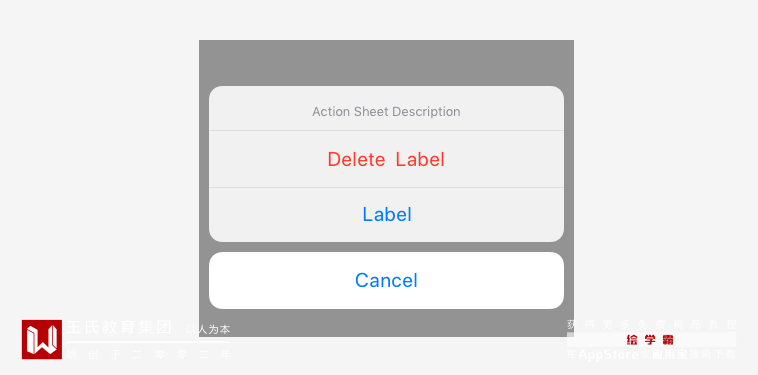Click light gray page background left of the sheet
The width and height of the screenshot is (758, 375).
(99, 169)
